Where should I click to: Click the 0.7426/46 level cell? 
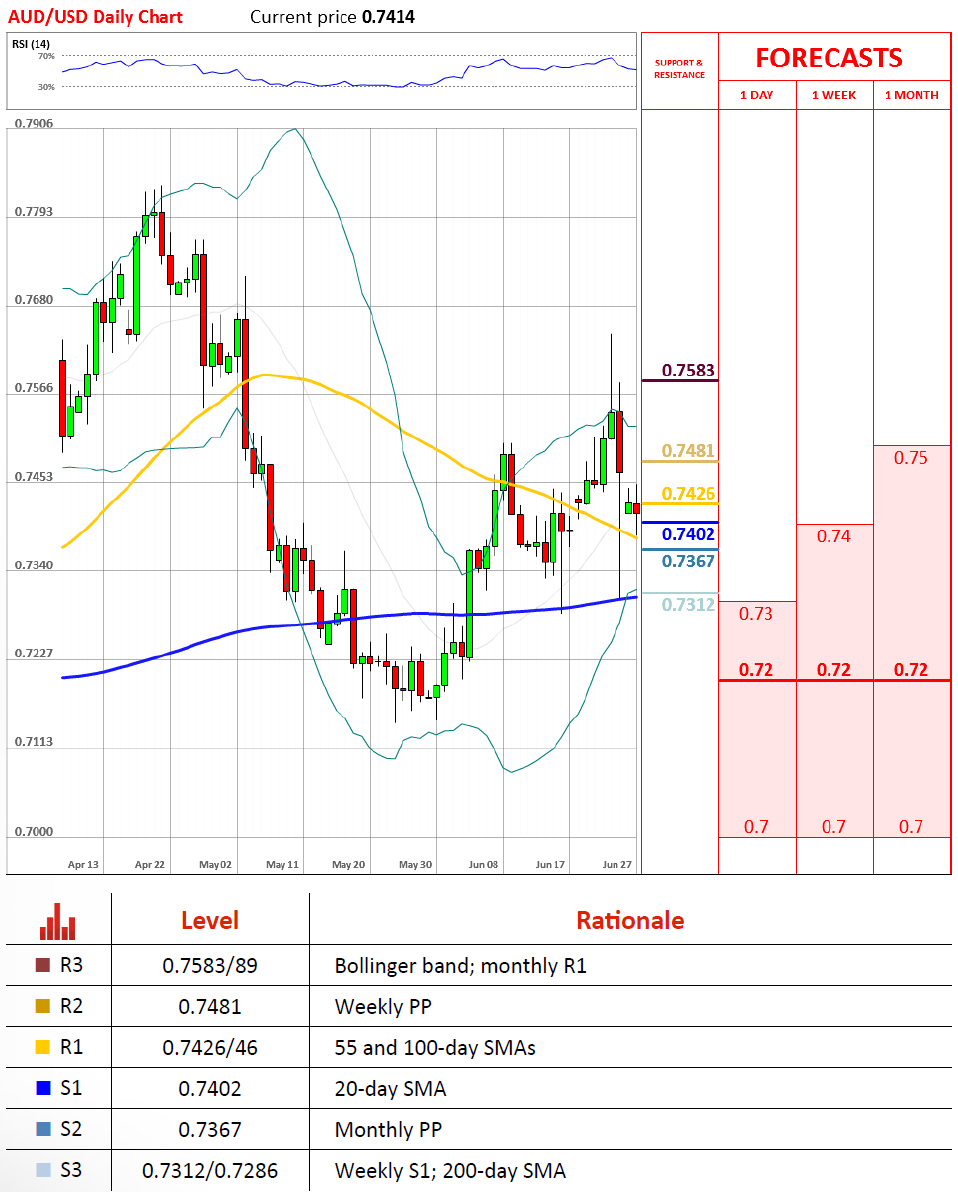pyautogui.click(x=210, y=1048)
